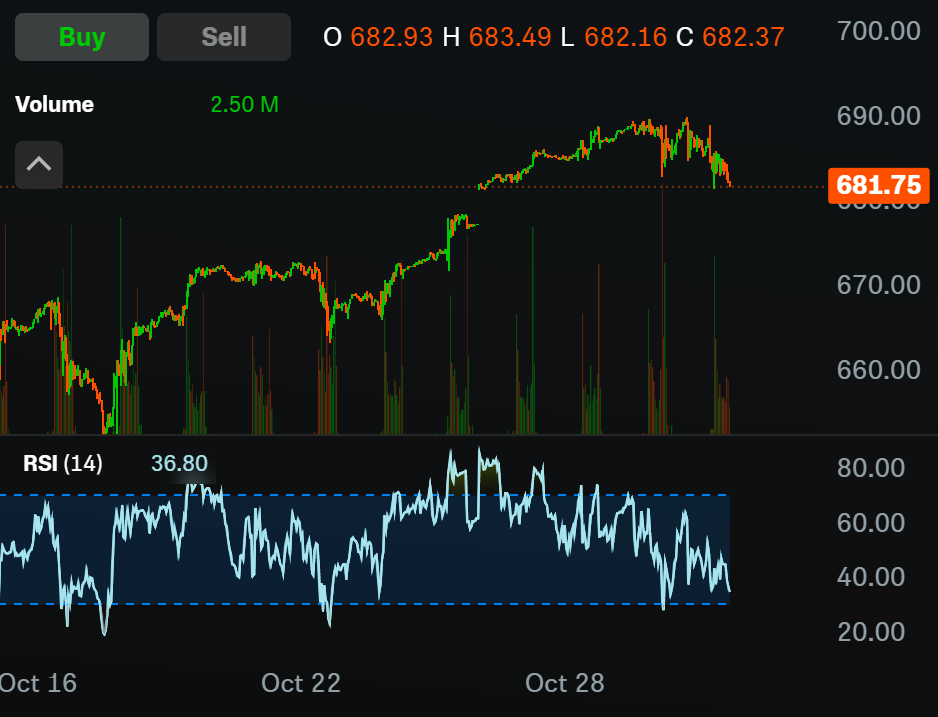Select the RSI (14) indicator label
938x717 pixels.
(x=63, y=463)
